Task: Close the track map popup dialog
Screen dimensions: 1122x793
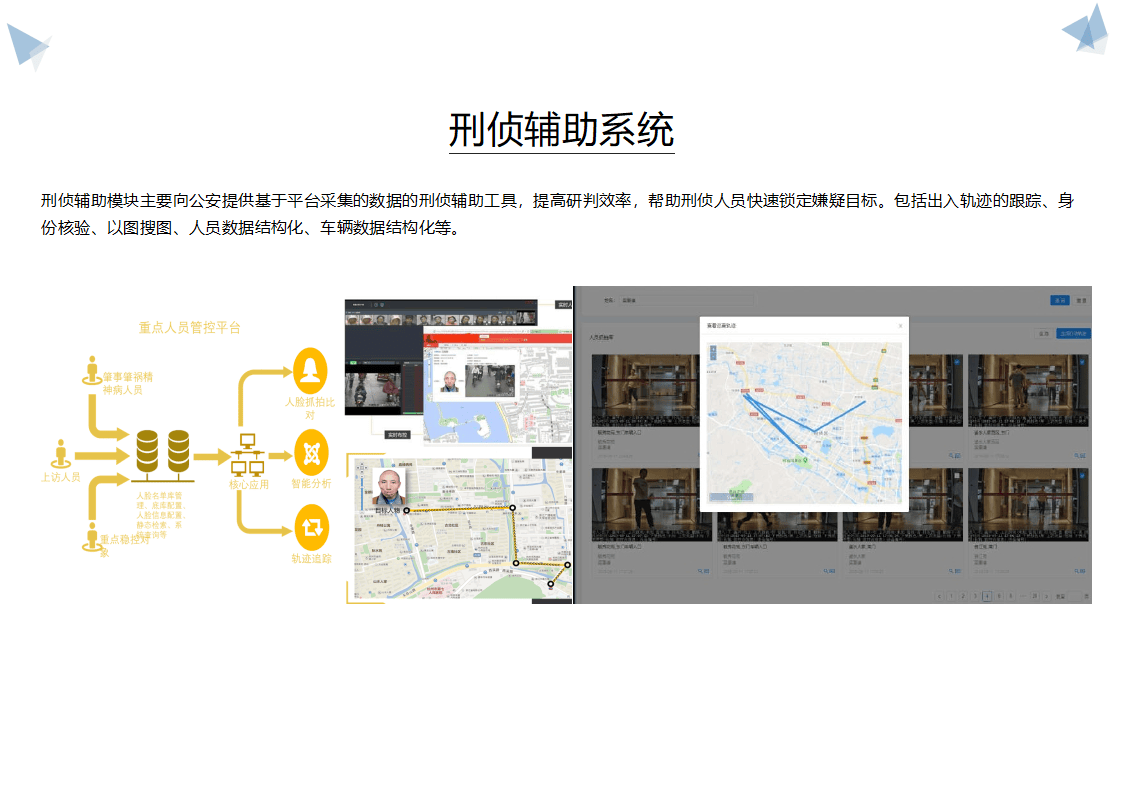Action: (900, 326)
